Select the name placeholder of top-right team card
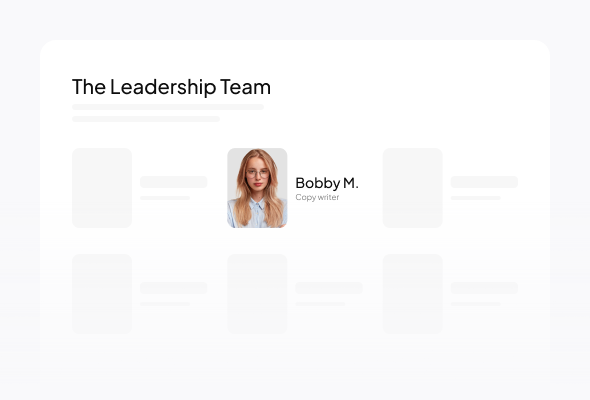The width and height of the screenshot is (590, 400). point(484,182)
